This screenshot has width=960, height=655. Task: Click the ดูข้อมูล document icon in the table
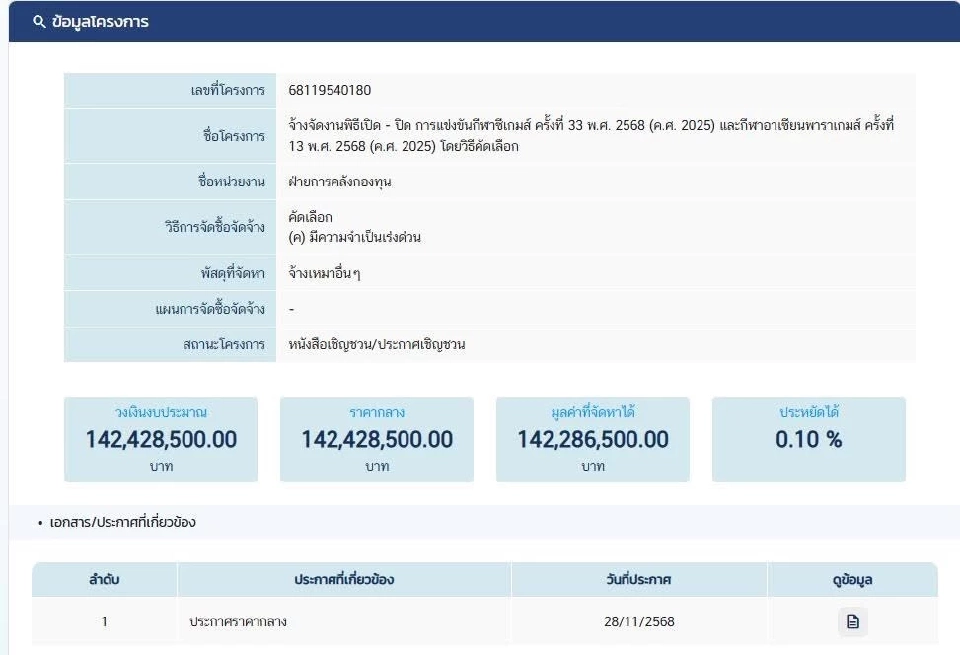pos(851,621)
